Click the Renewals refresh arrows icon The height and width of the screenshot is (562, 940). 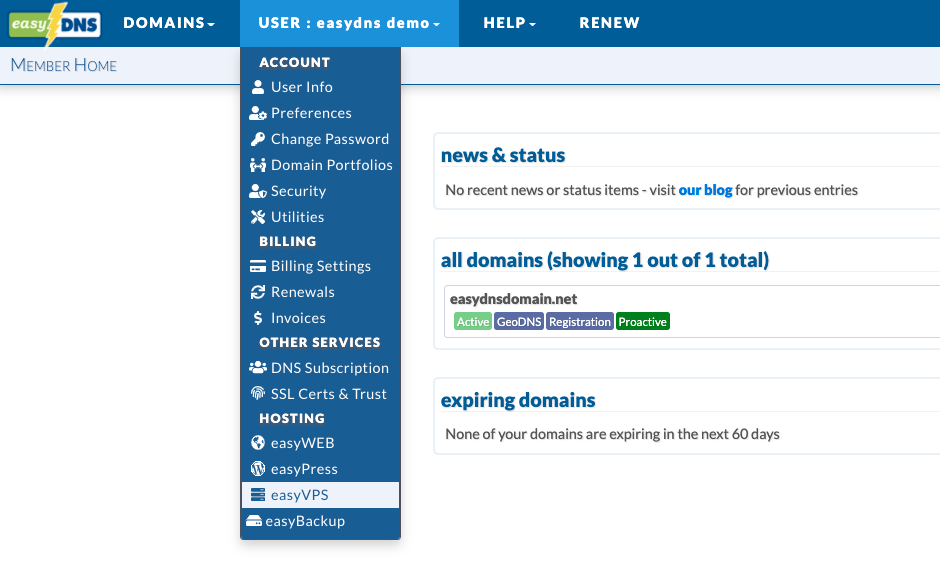tap(258, 292)
